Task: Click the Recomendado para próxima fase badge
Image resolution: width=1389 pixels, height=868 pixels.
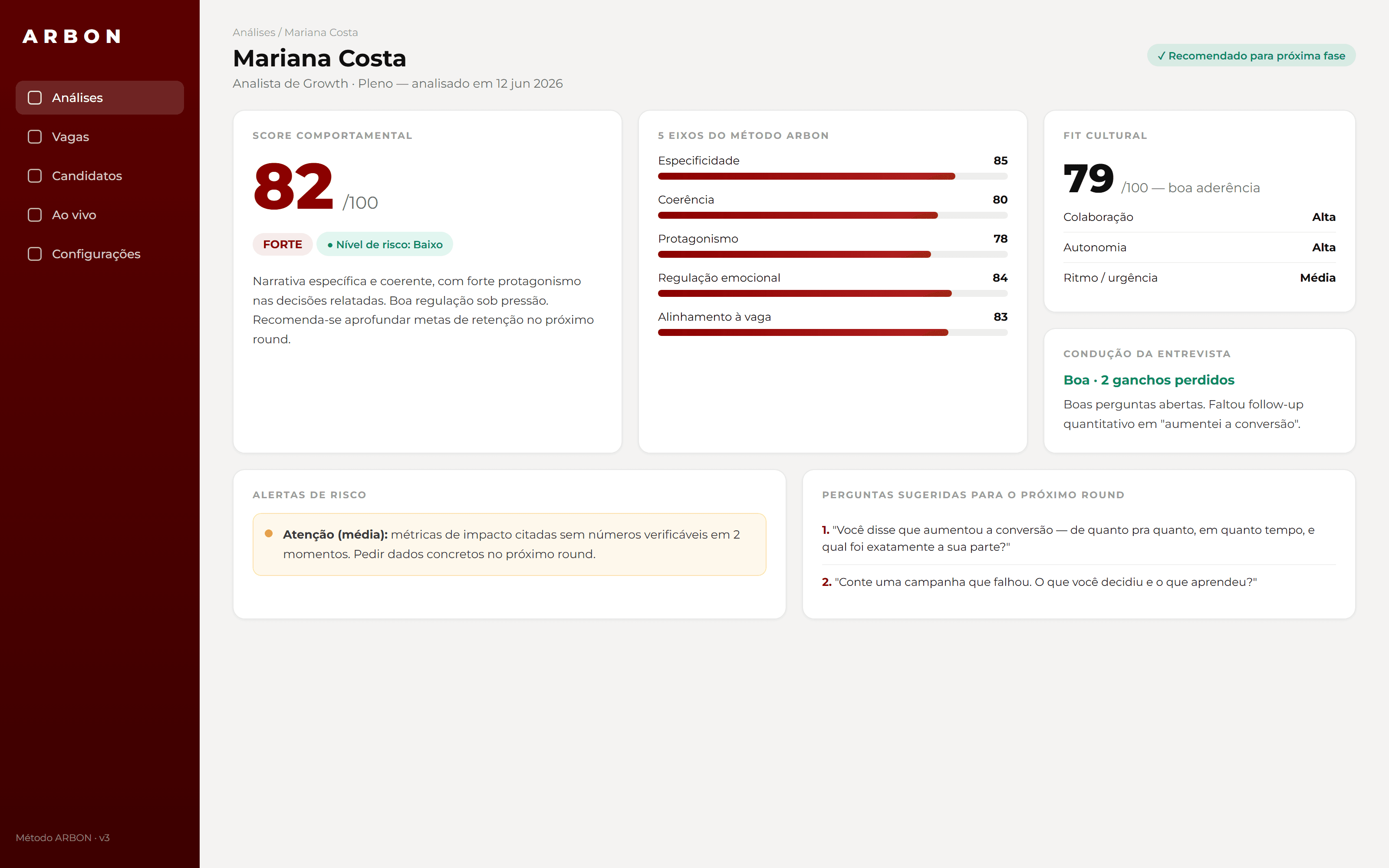Action: click(1251, 56)
